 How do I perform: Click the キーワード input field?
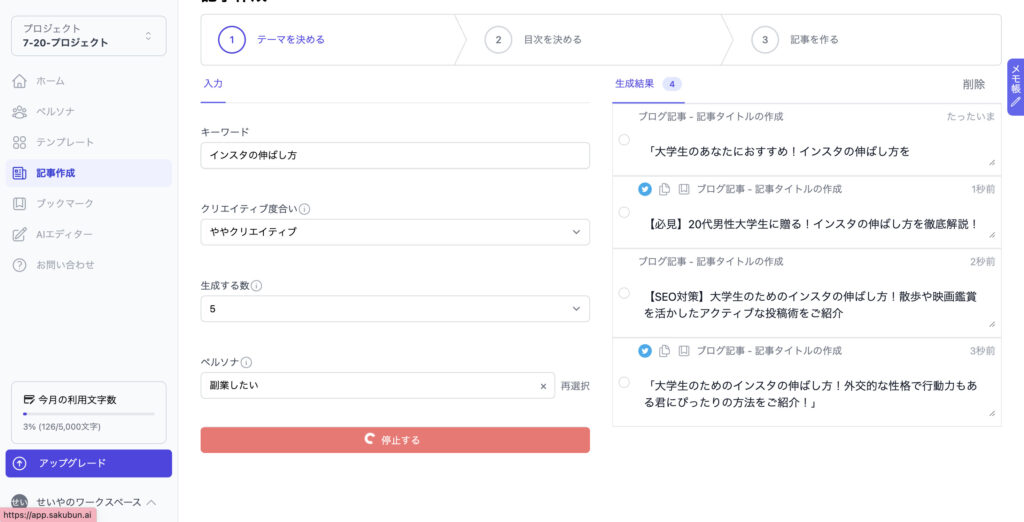[395, 155]
